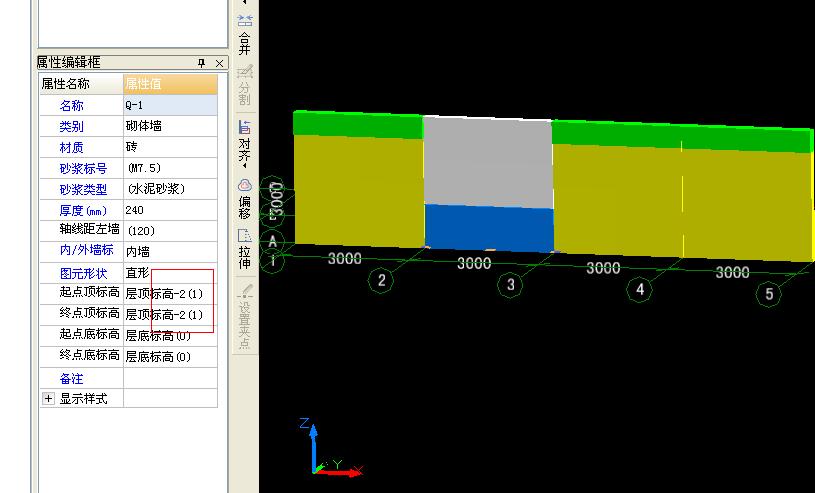
Task: Click the 设置夹点 grip setting tool
Action: coord(245,317)
